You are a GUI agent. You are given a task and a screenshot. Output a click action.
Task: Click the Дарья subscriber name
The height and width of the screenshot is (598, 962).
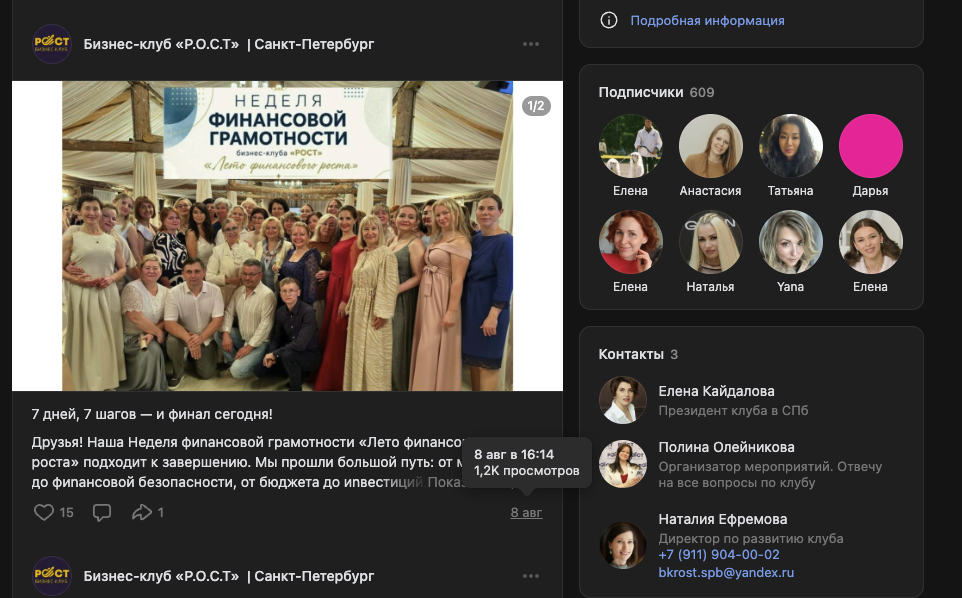tap(871, 191)
